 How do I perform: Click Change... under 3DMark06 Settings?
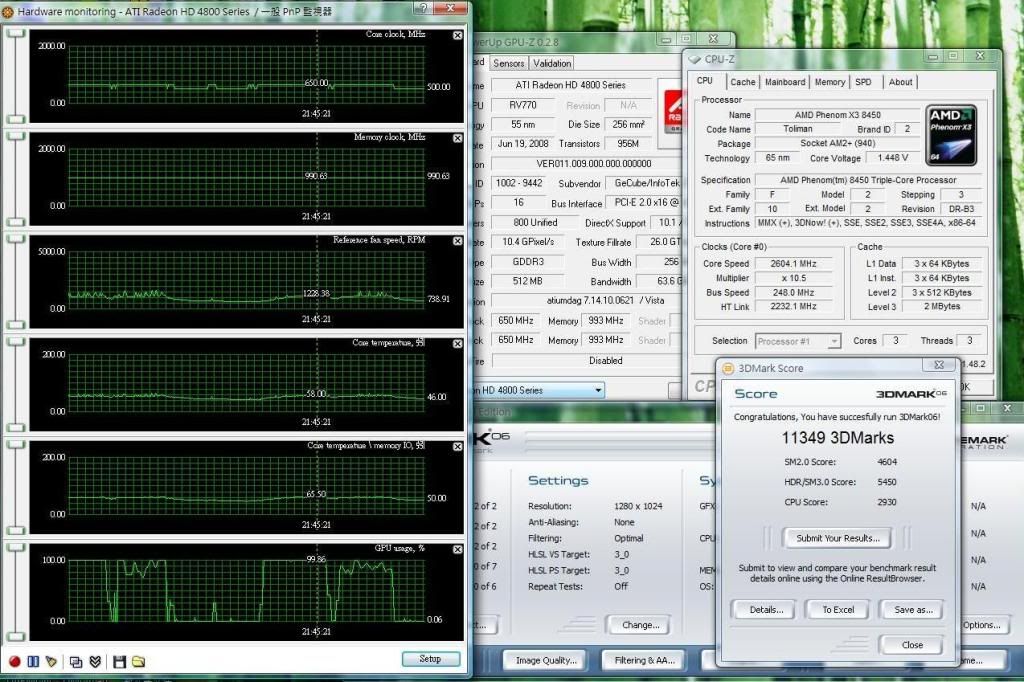tap(640, 625)
